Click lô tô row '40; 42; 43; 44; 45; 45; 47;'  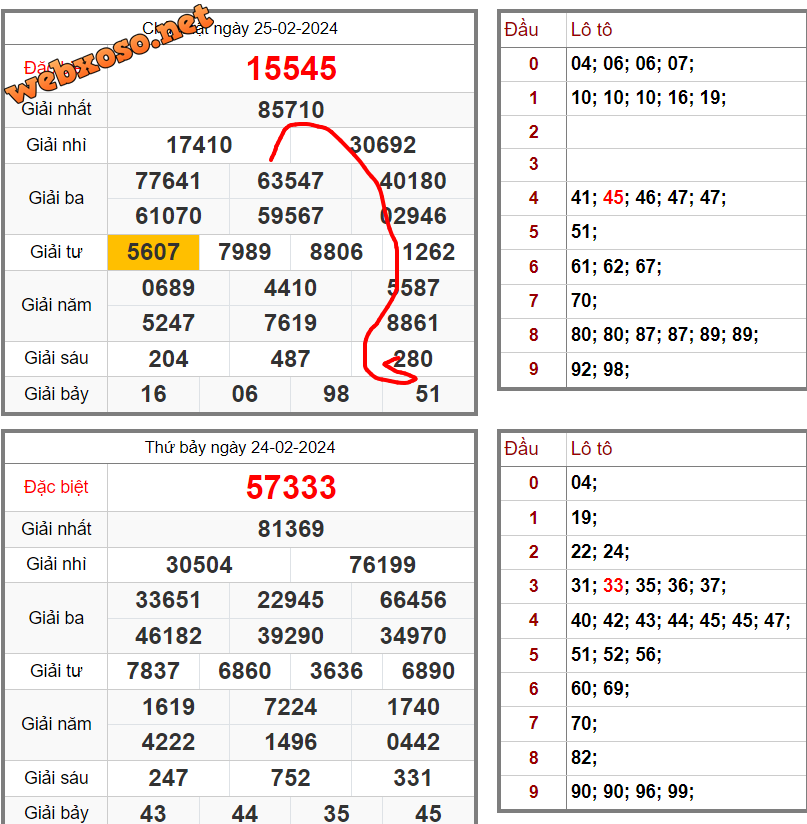pos(681,620)
